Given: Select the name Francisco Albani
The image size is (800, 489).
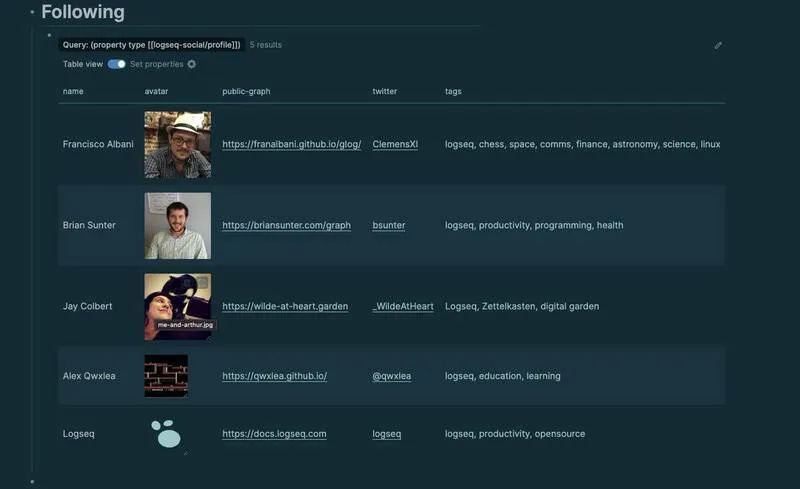Looking at the screenshot, I should click(98, 144).
